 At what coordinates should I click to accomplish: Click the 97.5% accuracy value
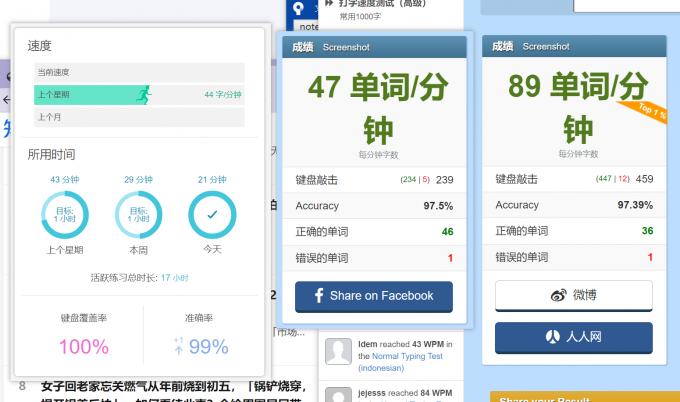[x=438, y=206]
